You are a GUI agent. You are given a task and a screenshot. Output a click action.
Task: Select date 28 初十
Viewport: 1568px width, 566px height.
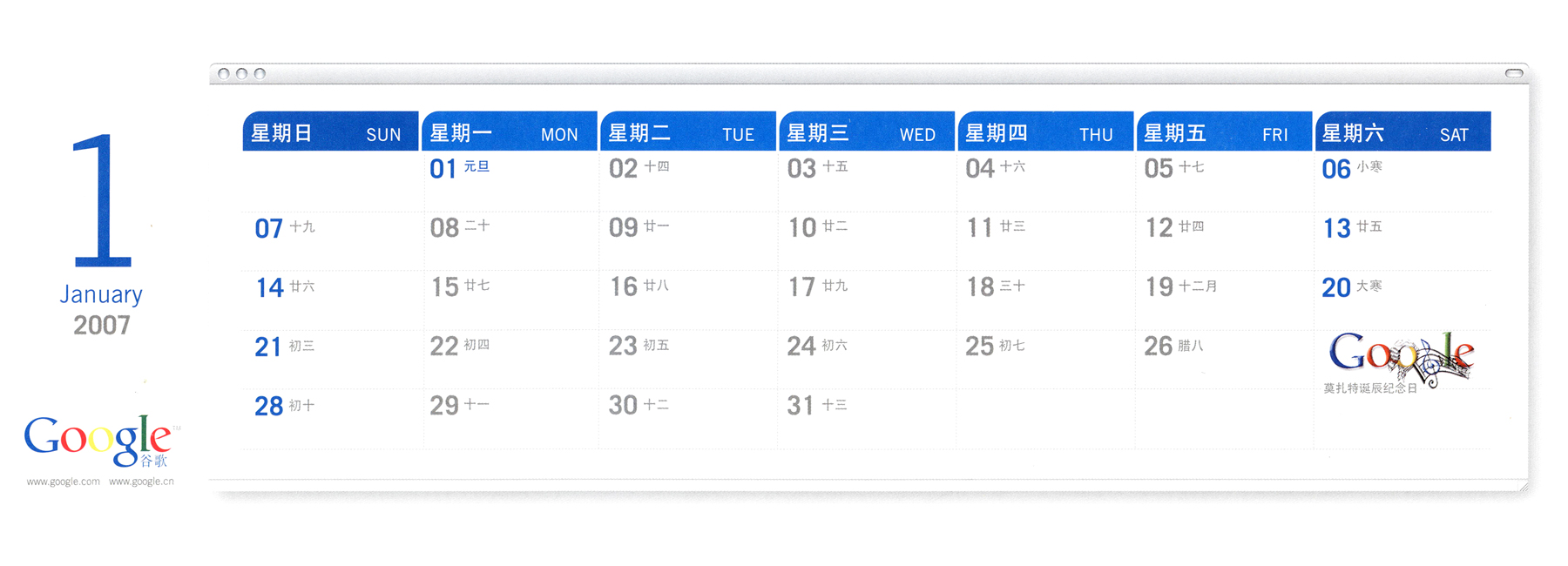[285, 406]
